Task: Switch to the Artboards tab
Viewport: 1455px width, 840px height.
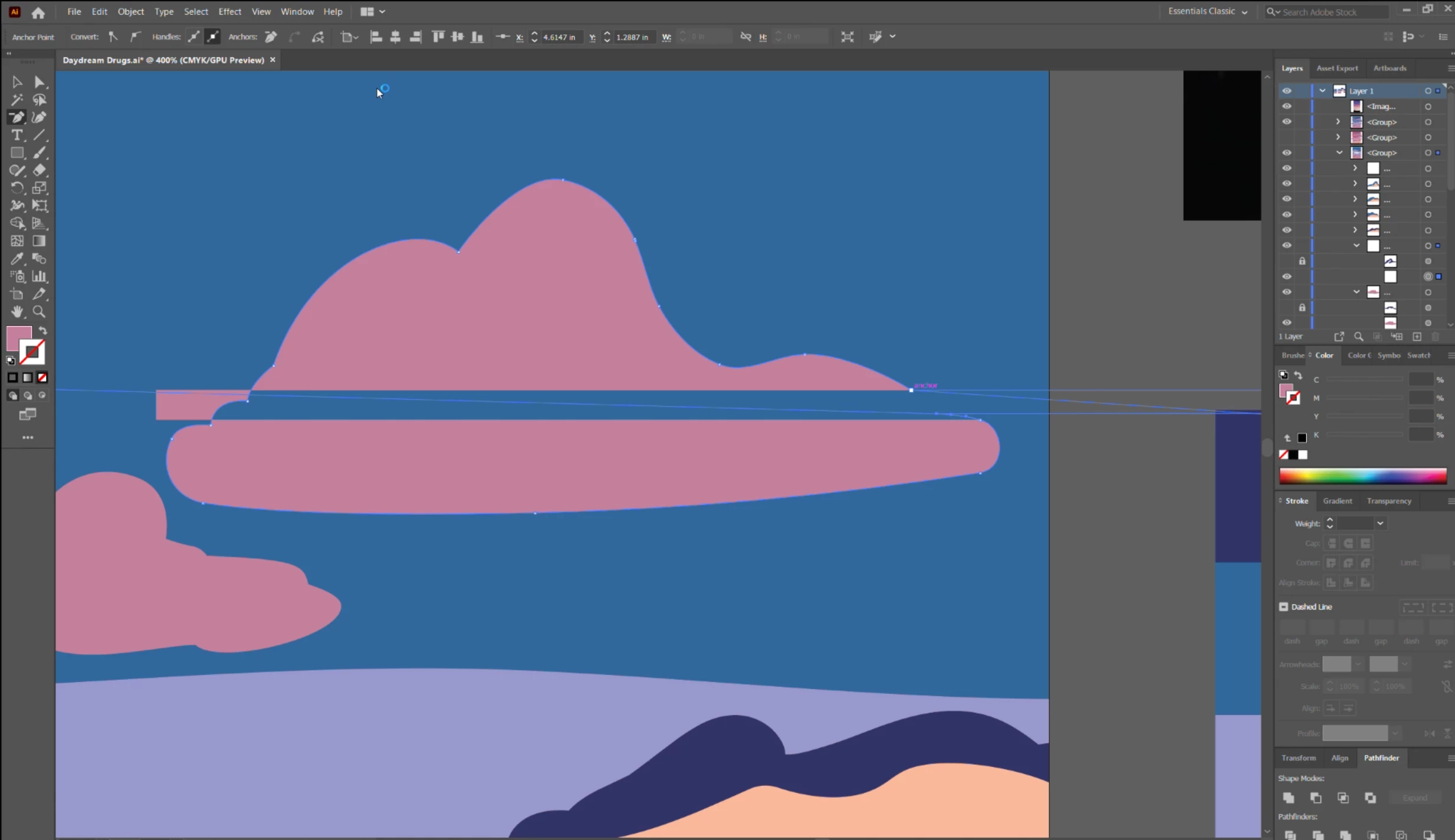Action: (x=1390, y=68)
